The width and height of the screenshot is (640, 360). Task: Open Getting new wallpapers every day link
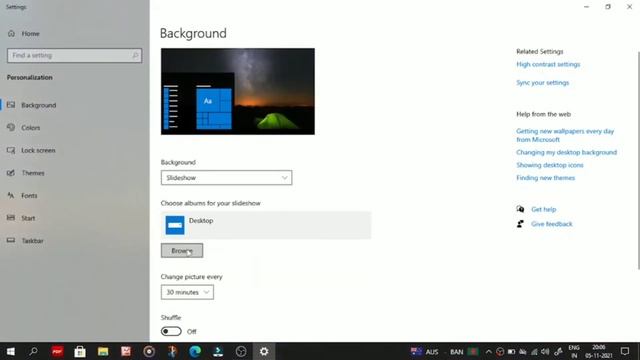tap(565, 135)
